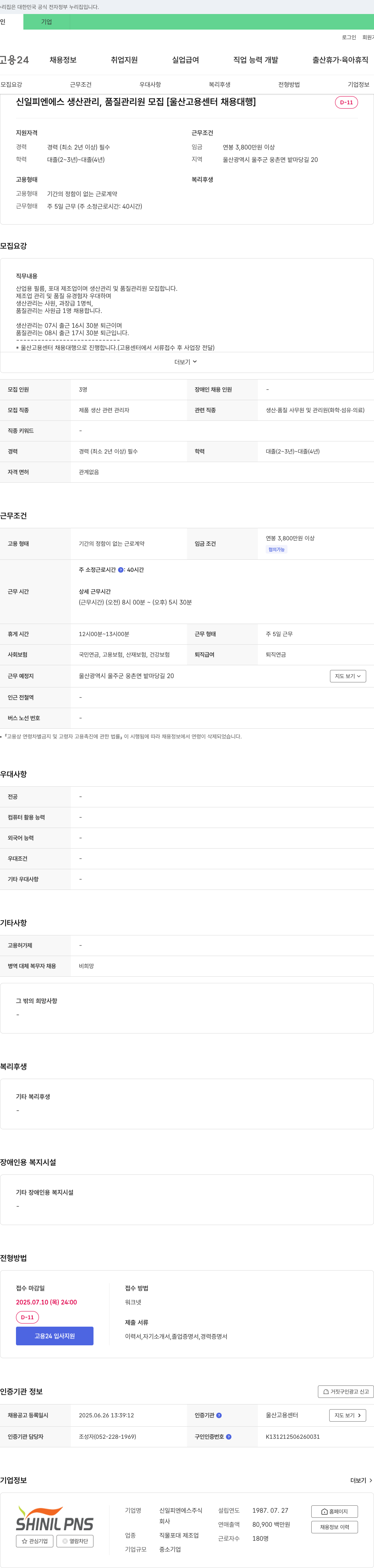Click 울산고용센터 in 인증기관 row

pos(281,1415)
